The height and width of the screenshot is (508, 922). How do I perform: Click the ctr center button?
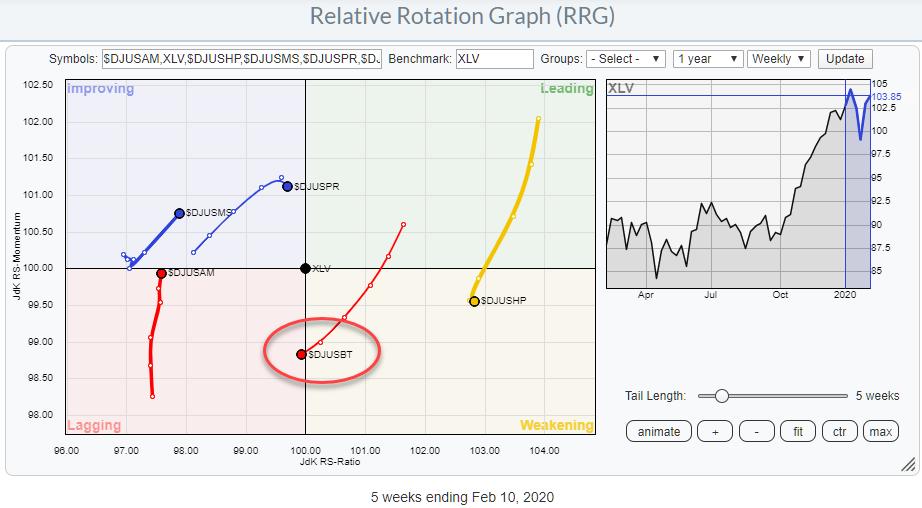click(840, 431)
